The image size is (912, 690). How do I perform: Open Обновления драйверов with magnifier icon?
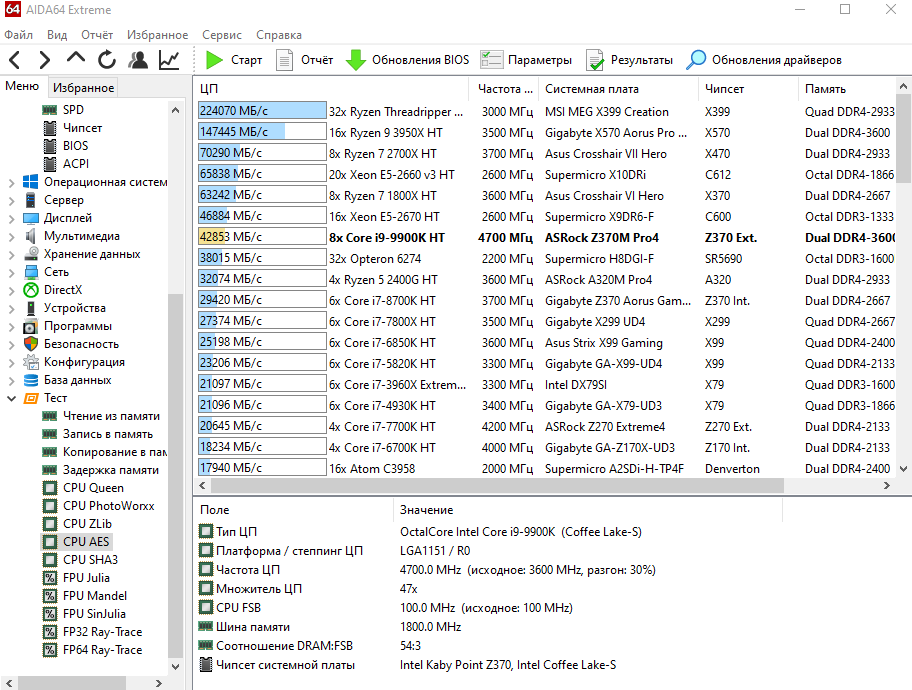pos(764,60)
